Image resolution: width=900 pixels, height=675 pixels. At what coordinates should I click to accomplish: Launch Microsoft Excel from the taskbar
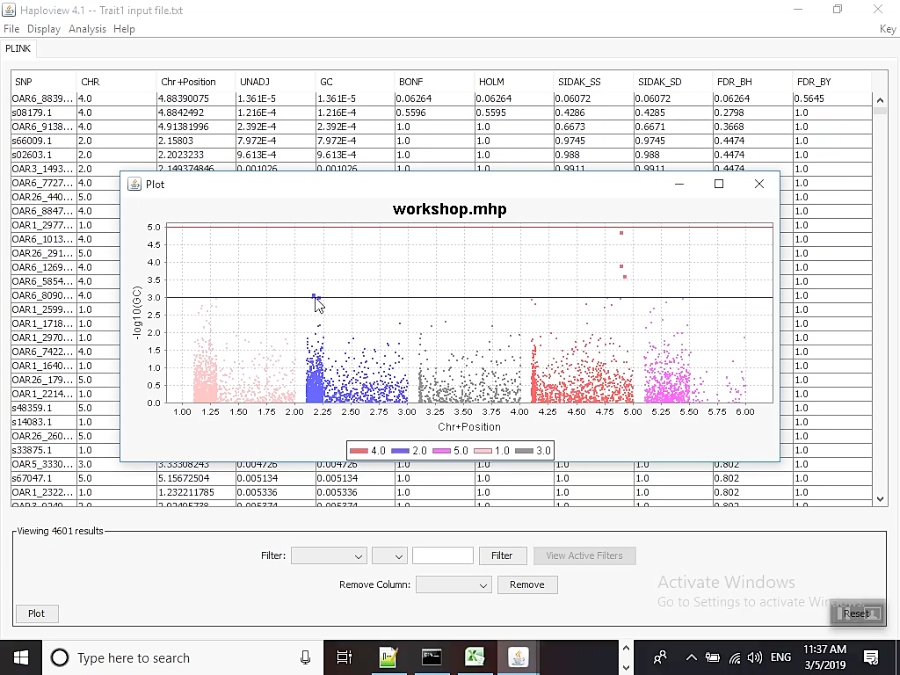[475, 657]
